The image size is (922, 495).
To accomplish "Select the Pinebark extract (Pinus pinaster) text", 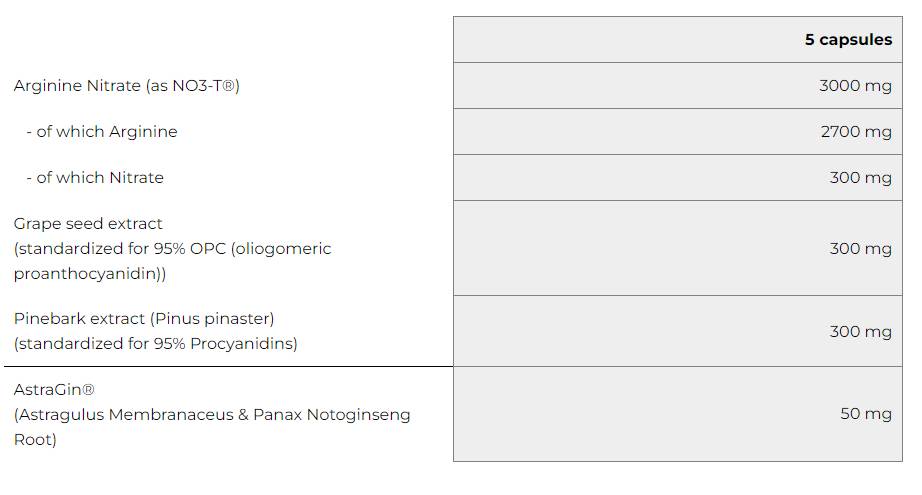I will coord(144,319).
